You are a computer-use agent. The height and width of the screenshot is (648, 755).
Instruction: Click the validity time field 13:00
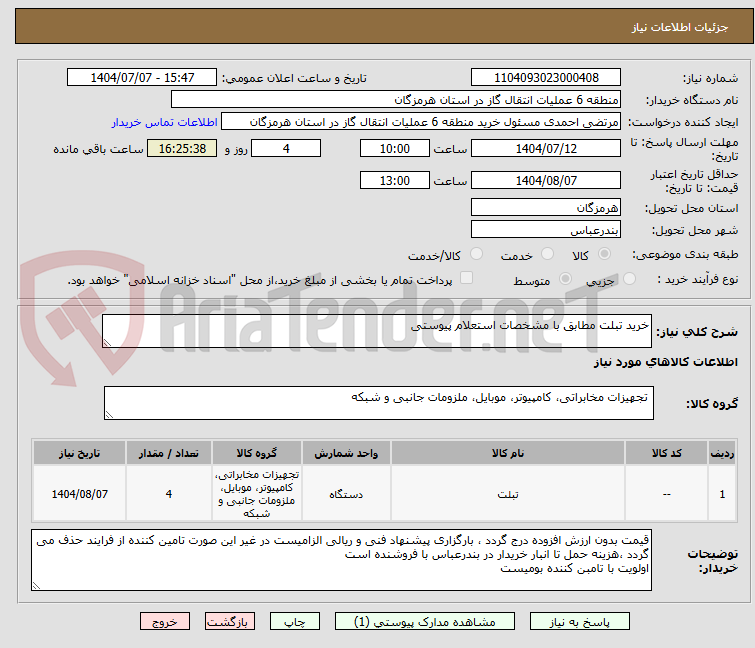point(395,181)
